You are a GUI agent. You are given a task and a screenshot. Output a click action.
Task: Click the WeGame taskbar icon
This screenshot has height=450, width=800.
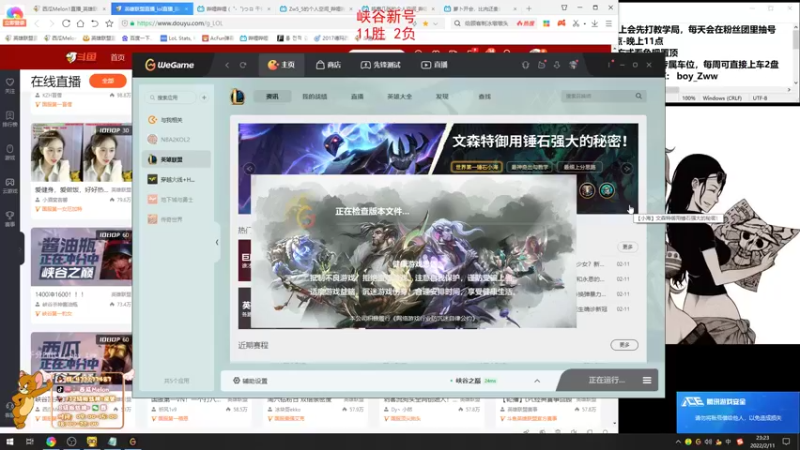[132, 441]
